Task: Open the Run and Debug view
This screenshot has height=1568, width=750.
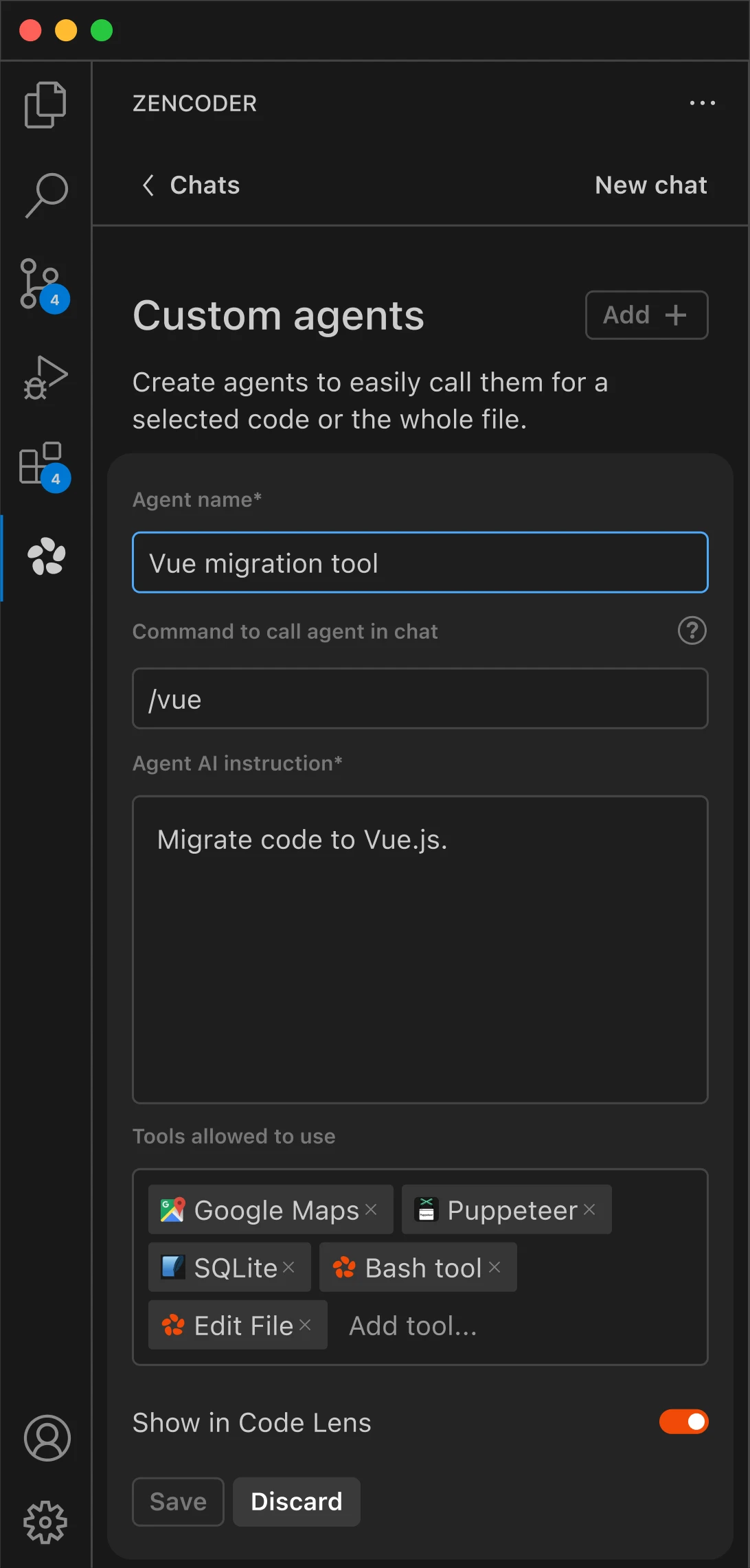Action: [x=45, y=377]
